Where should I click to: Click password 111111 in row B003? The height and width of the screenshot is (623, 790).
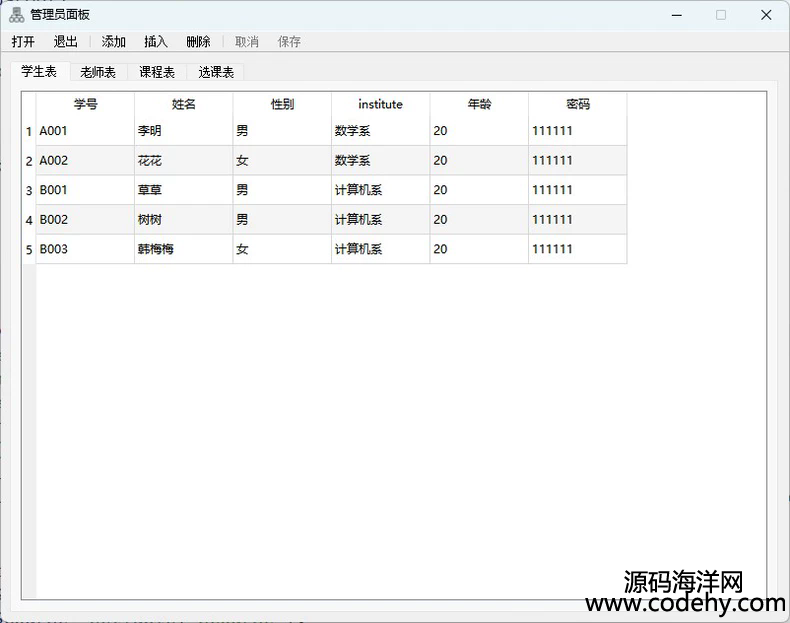pyautogui.click(x=578, y=249)
